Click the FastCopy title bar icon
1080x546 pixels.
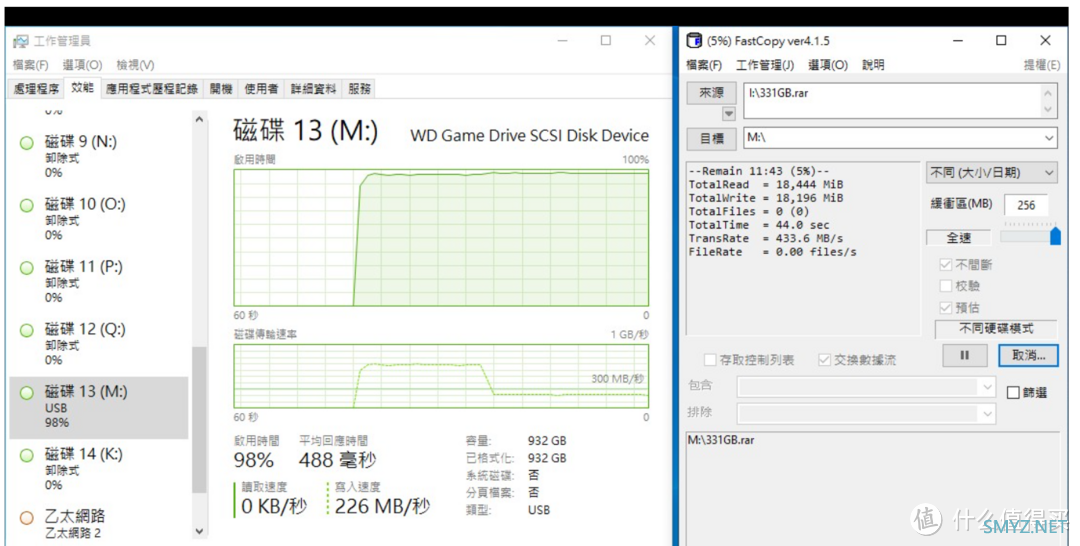(694, 41)
